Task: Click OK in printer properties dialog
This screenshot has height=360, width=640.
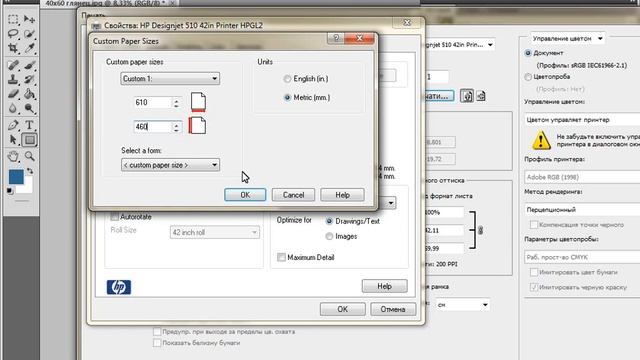Action: pyautogui.click(x=342, y=309)
